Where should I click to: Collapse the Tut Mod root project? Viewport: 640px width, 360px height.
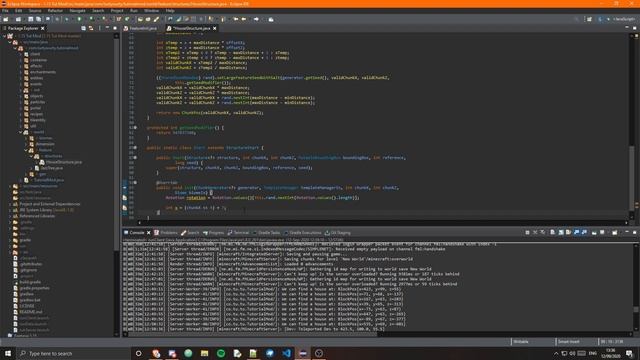4,36
